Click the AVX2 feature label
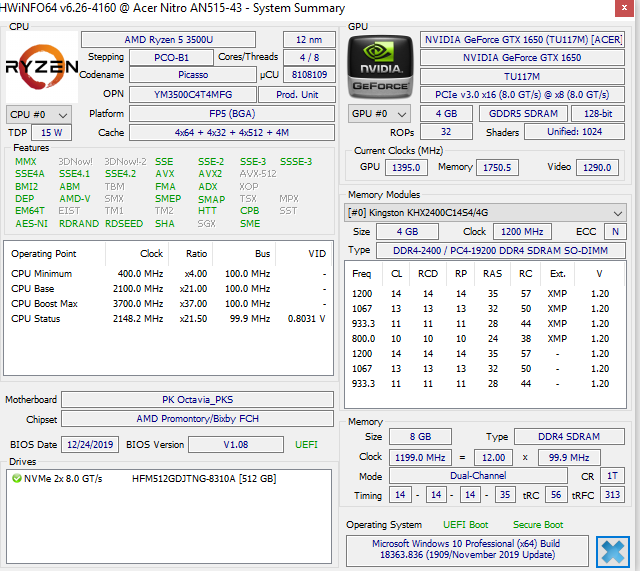This screenshot has height=571, width=640. [x=210, y=174]
